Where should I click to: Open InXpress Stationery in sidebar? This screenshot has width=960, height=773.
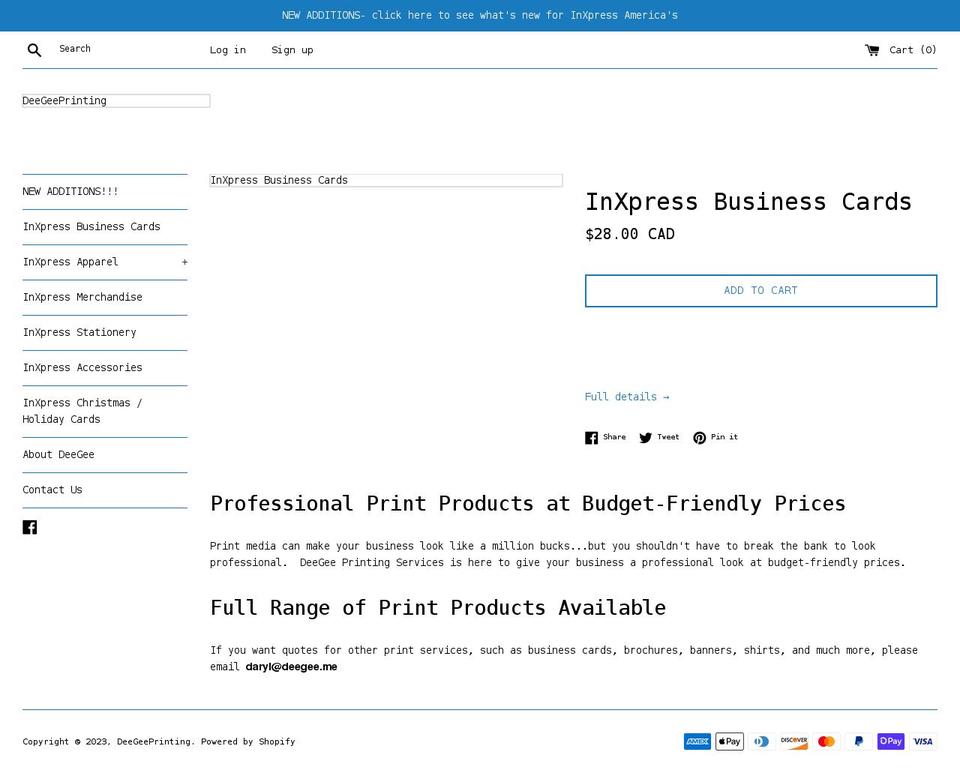coord(79,332)
